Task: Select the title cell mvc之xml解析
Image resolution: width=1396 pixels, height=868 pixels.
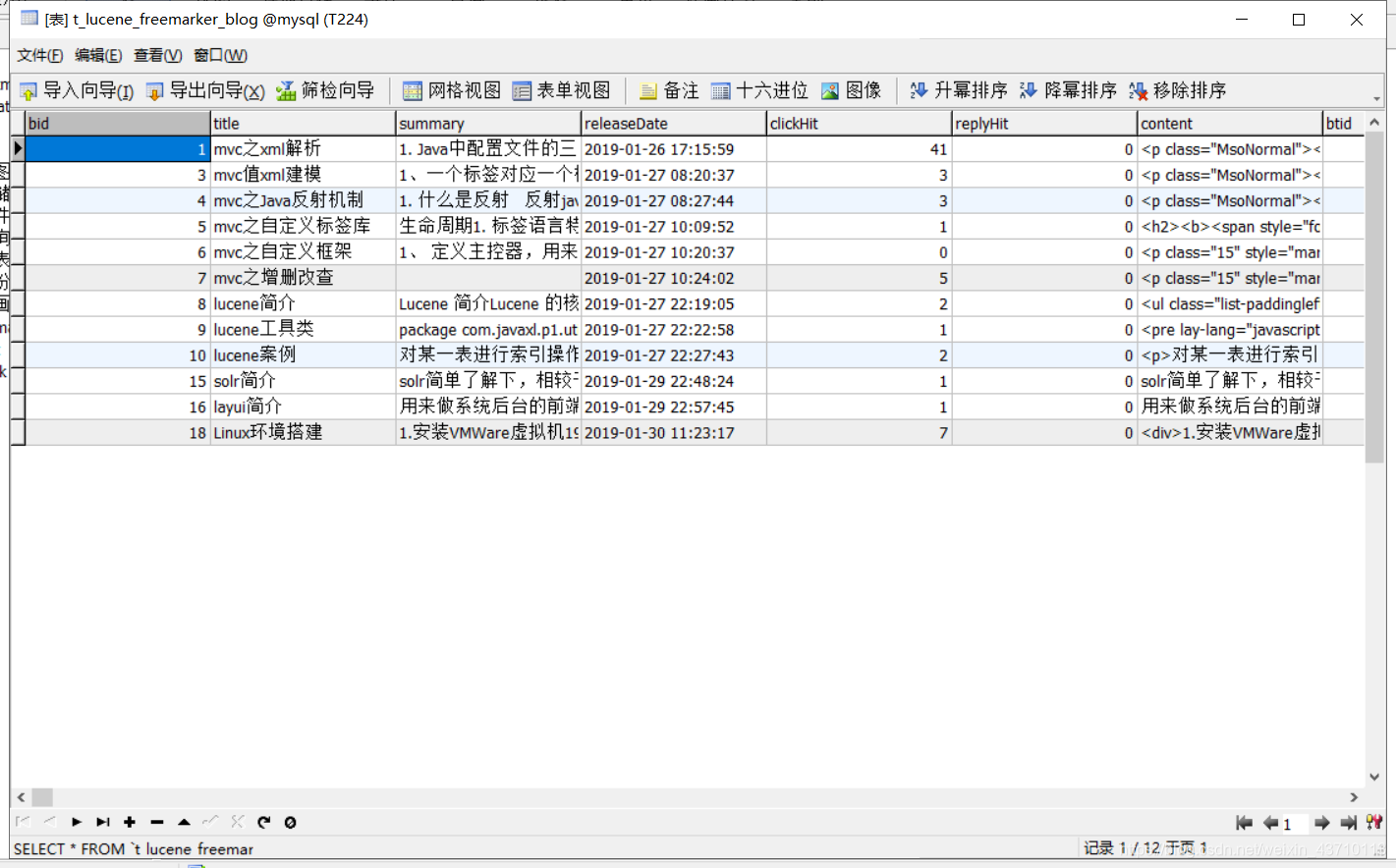Action: coord(303,149)
